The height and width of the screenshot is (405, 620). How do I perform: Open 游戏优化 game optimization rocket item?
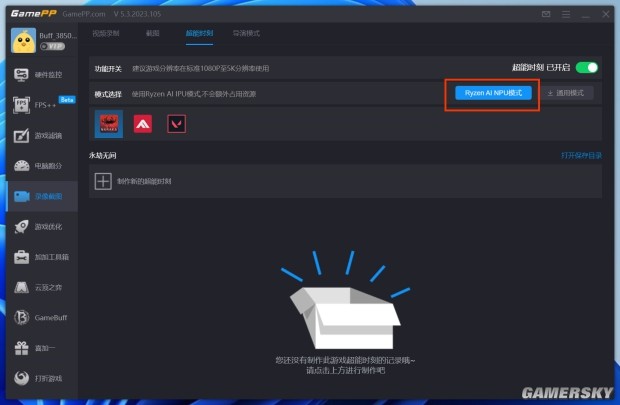42,227
